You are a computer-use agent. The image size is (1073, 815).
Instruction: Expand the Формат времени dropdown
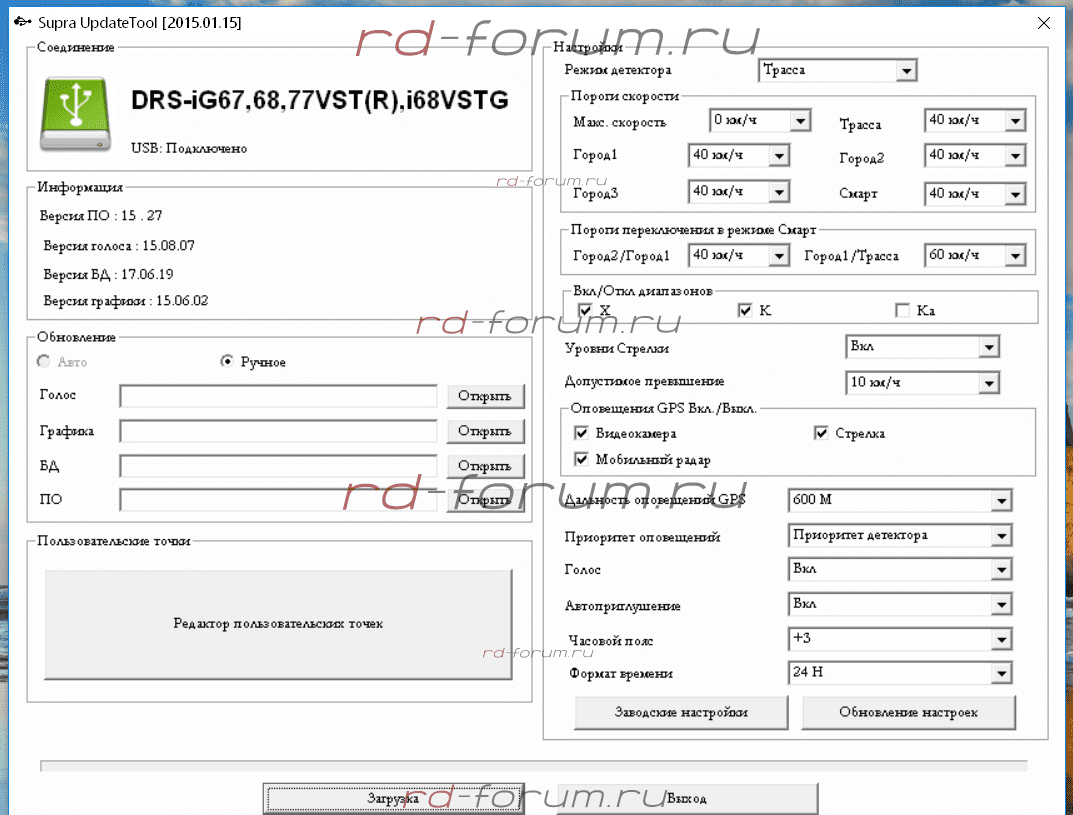[x=899, y=673]
